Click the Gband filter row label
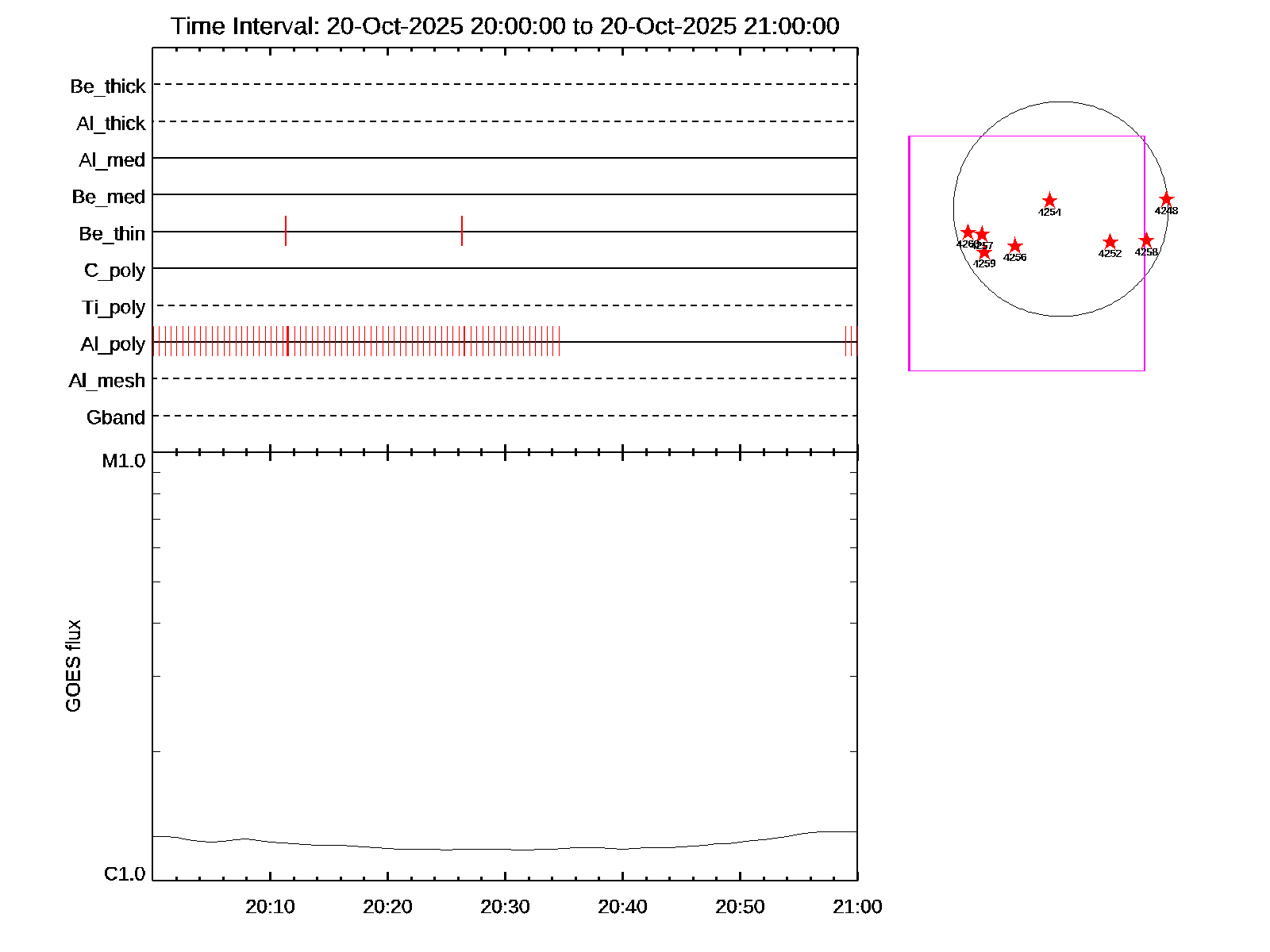The width and height of the screenshot is (1270, 952). pyautogui.click(x=116, y=417)
